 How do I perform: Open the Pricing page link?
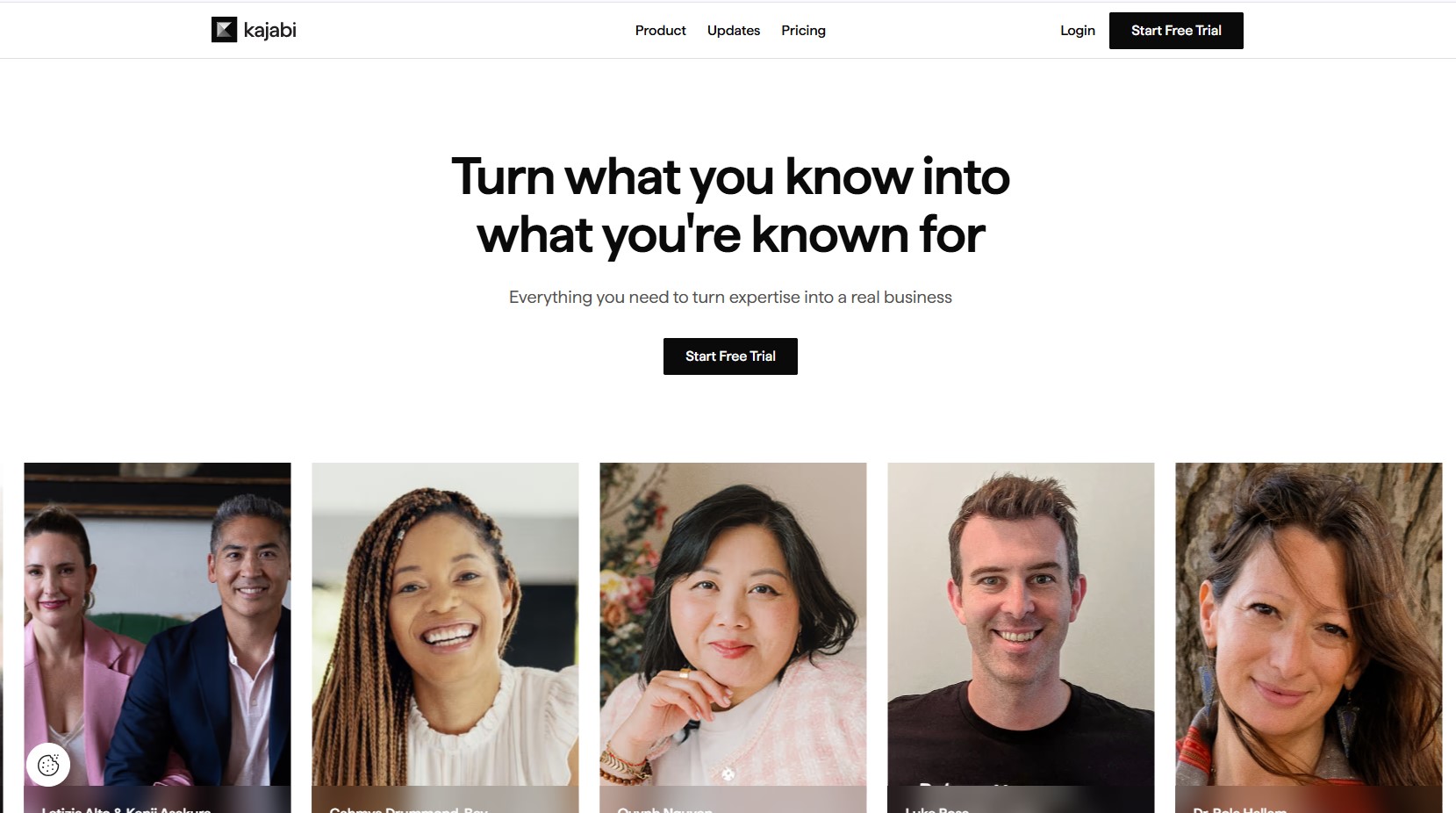pos(803,31)
